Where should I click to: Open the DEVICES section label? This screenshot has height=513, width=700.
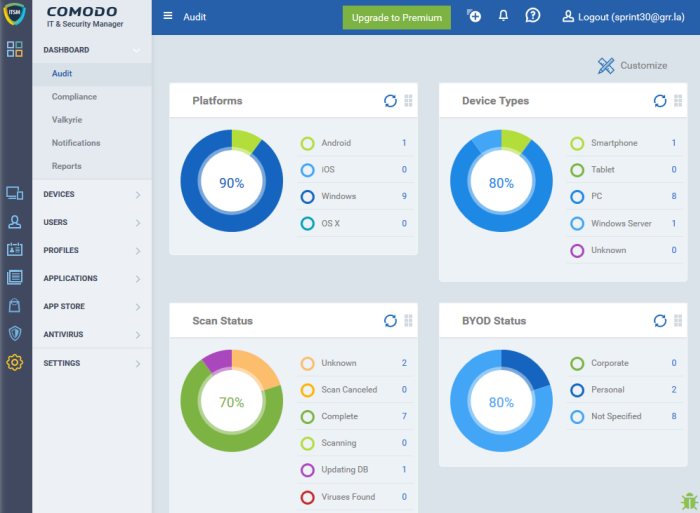(x=59, y=194)
